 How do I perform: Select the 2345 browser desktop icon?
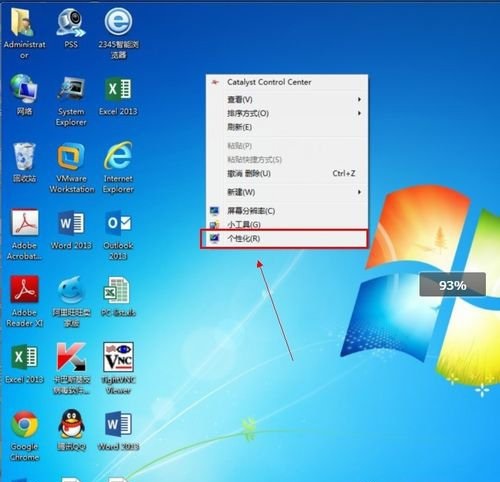pos(118,22)
